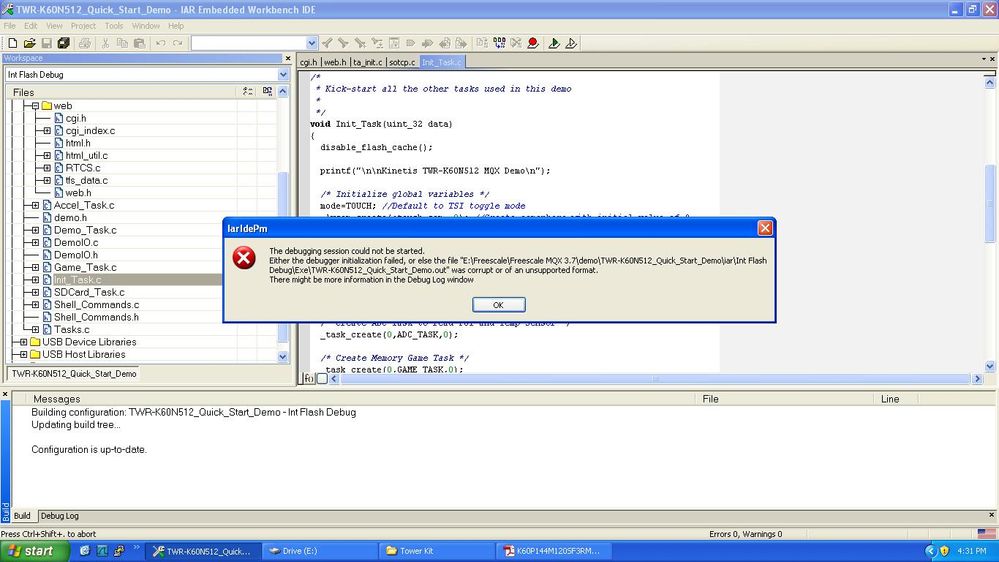The width and height of the screenshot is (999, 562).
Task: Click the Windows start button
Action: pyautogui.click(x=34, y=551)
